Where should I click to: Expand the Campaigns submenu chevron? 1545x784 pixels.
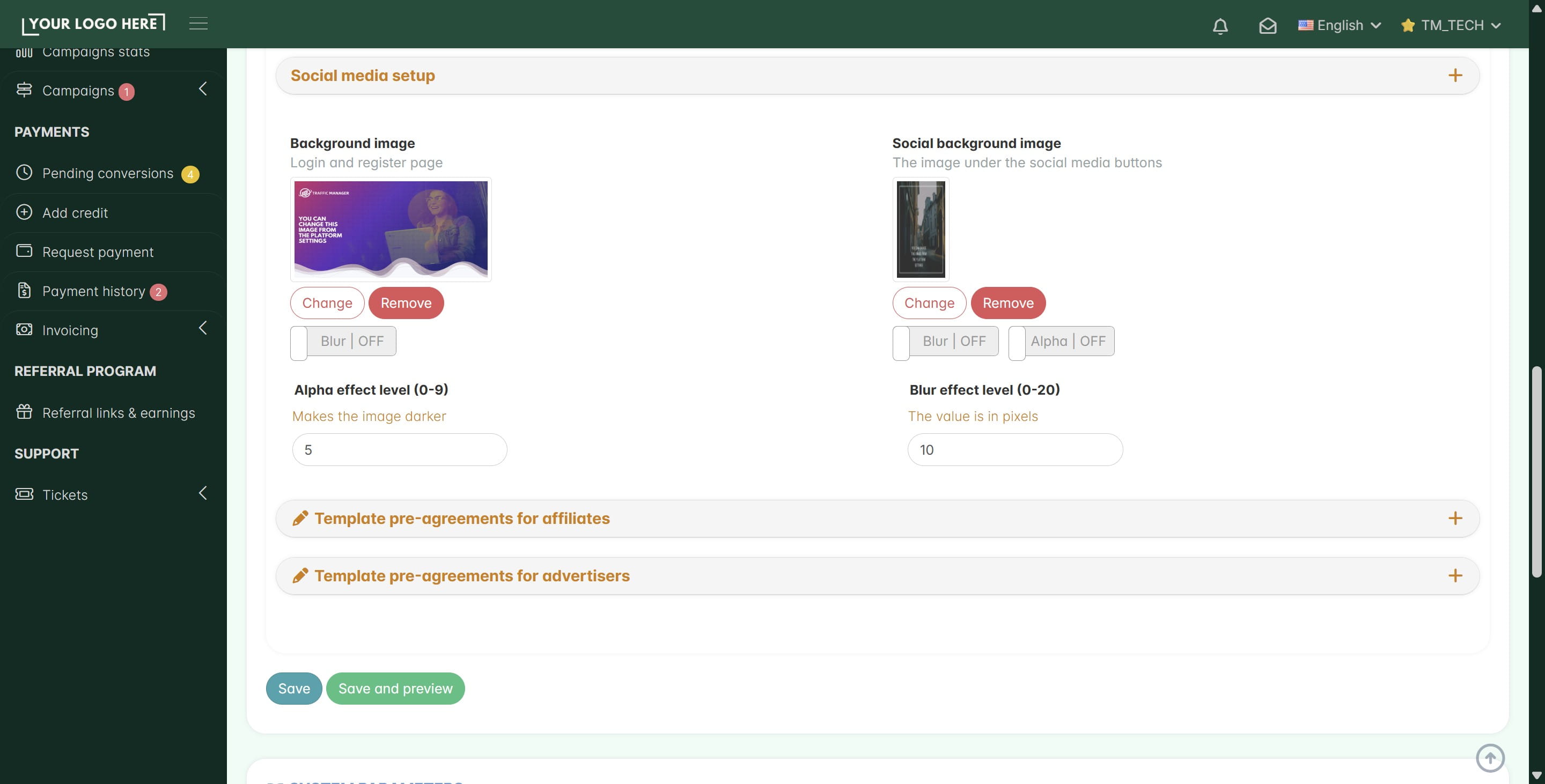[203, 90]
